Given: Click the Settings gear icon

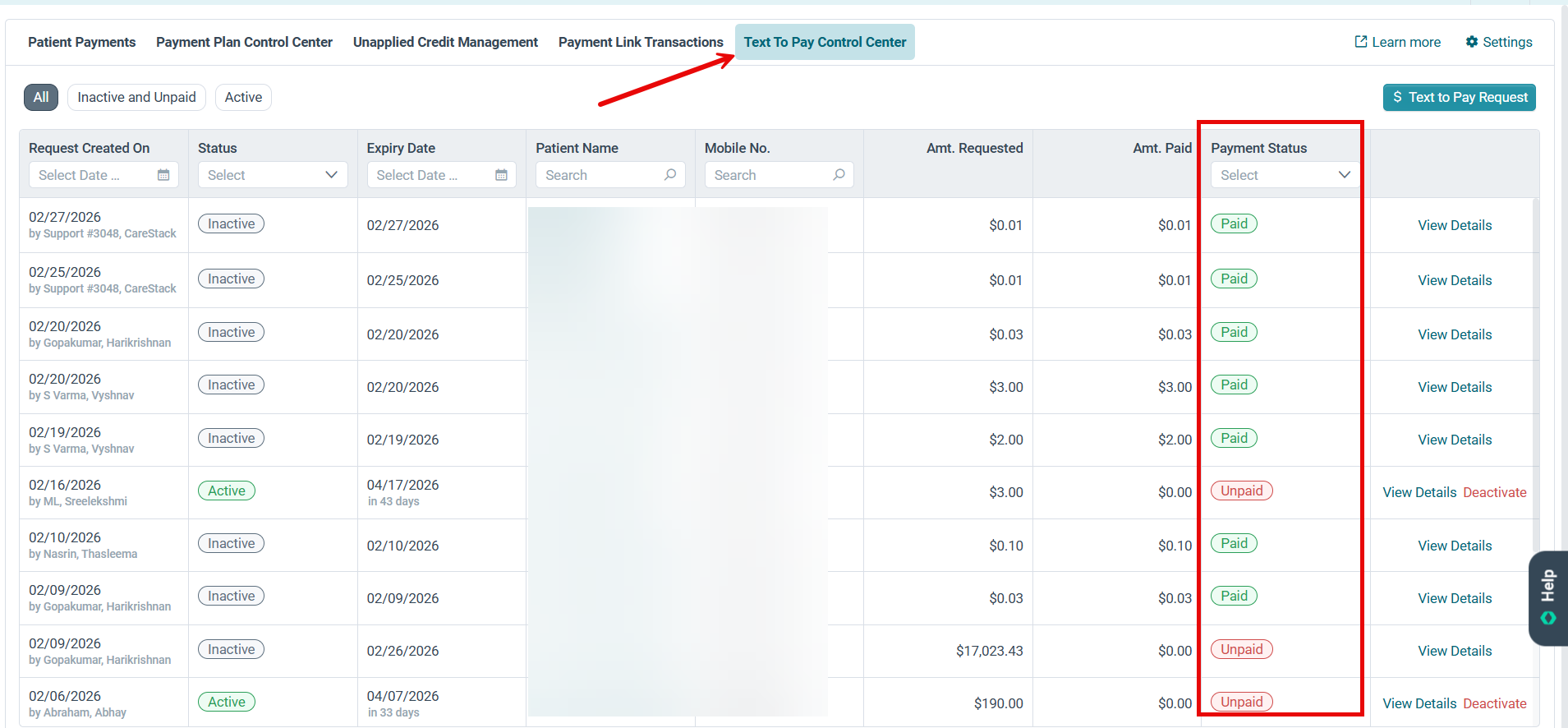Looking at the screenshot, I should coord(1472,42).
